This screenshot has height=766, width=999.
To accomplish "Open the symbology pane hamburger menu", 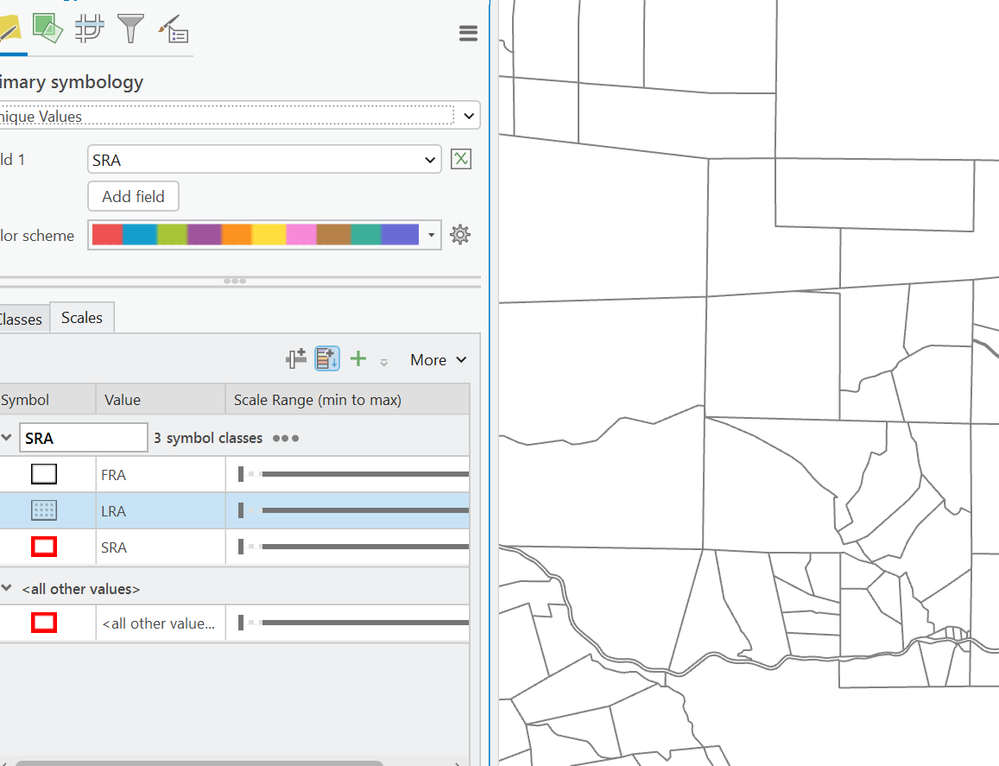I will [x=468, y=32].
